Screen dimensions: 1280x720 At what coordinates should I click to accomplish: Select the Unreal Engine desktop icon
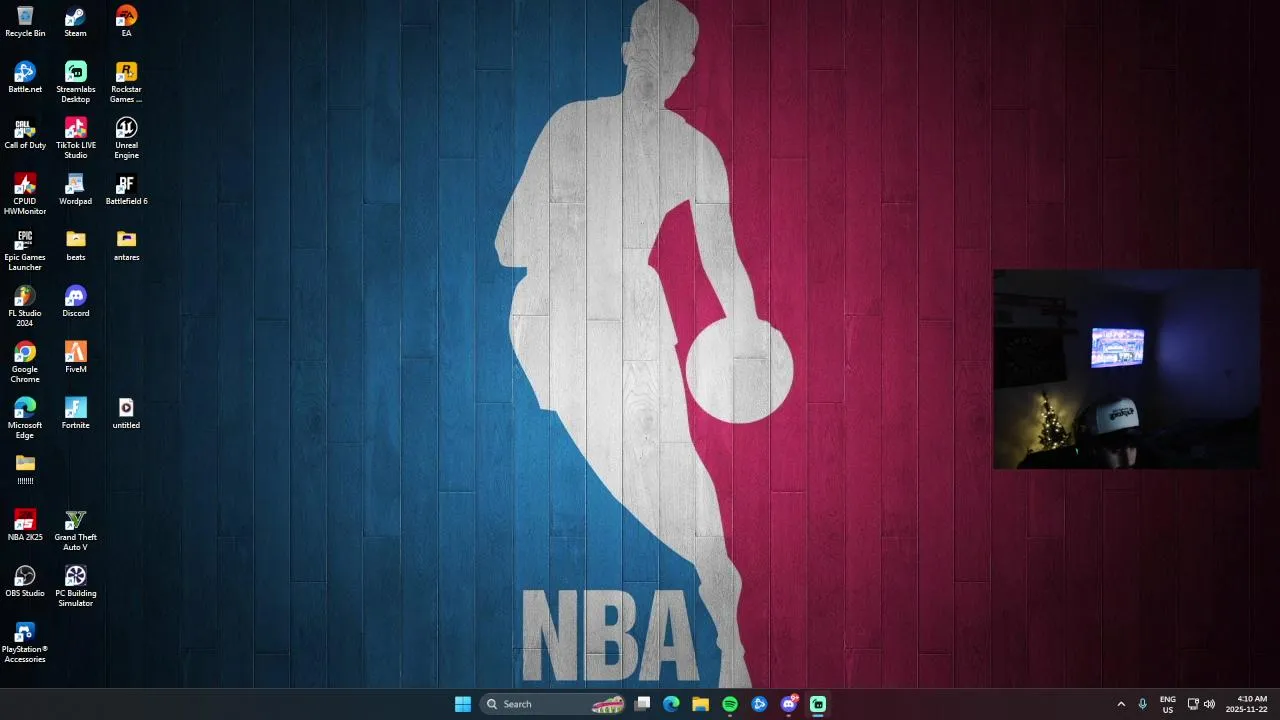pyautogui.click(x=126, y=138)
